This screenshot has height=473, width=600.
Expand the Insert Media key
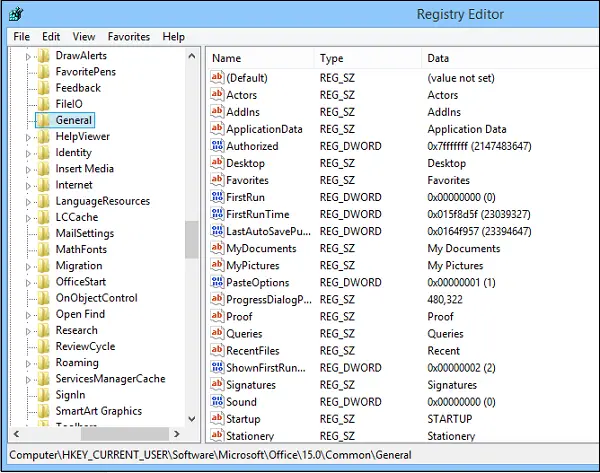28,170
